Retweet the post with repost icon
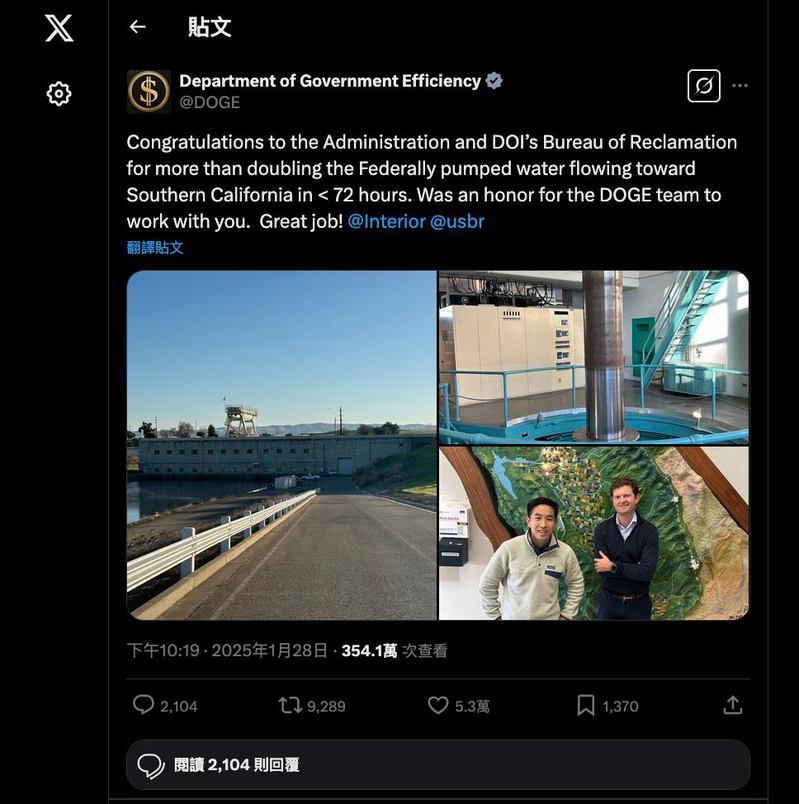This screenshot has height=804, width=799. click(290, 705)
